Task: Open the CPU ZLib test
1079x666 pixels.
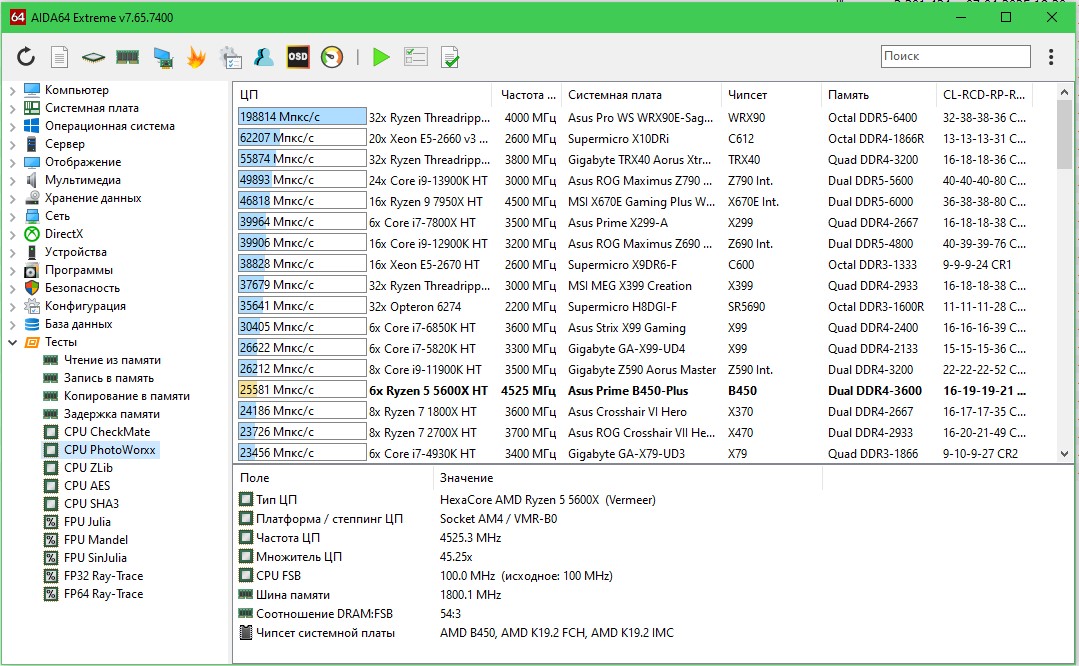Action: pyautogui.click(x=88, y=467)
